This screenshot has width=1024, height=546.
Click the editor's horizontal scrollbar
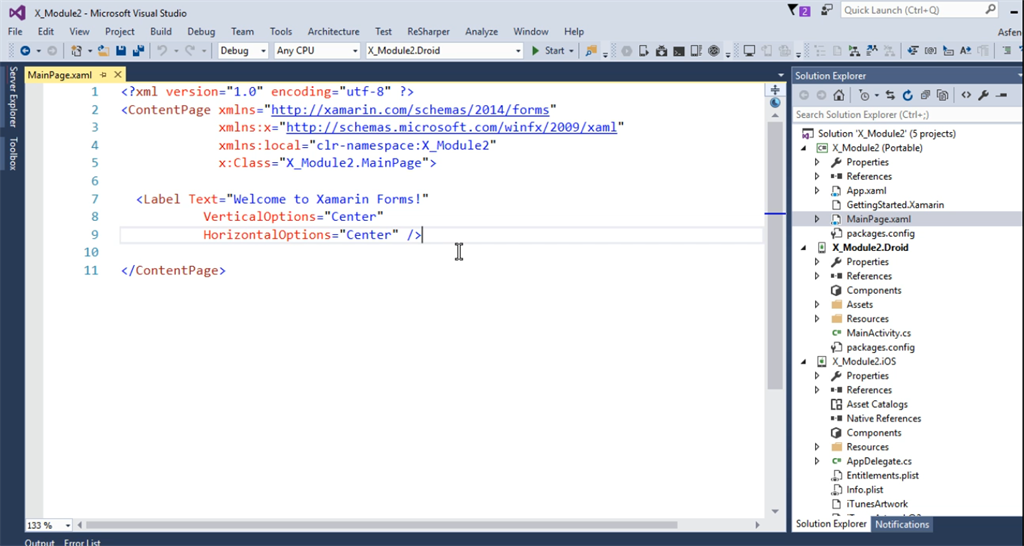click(400, 525)
